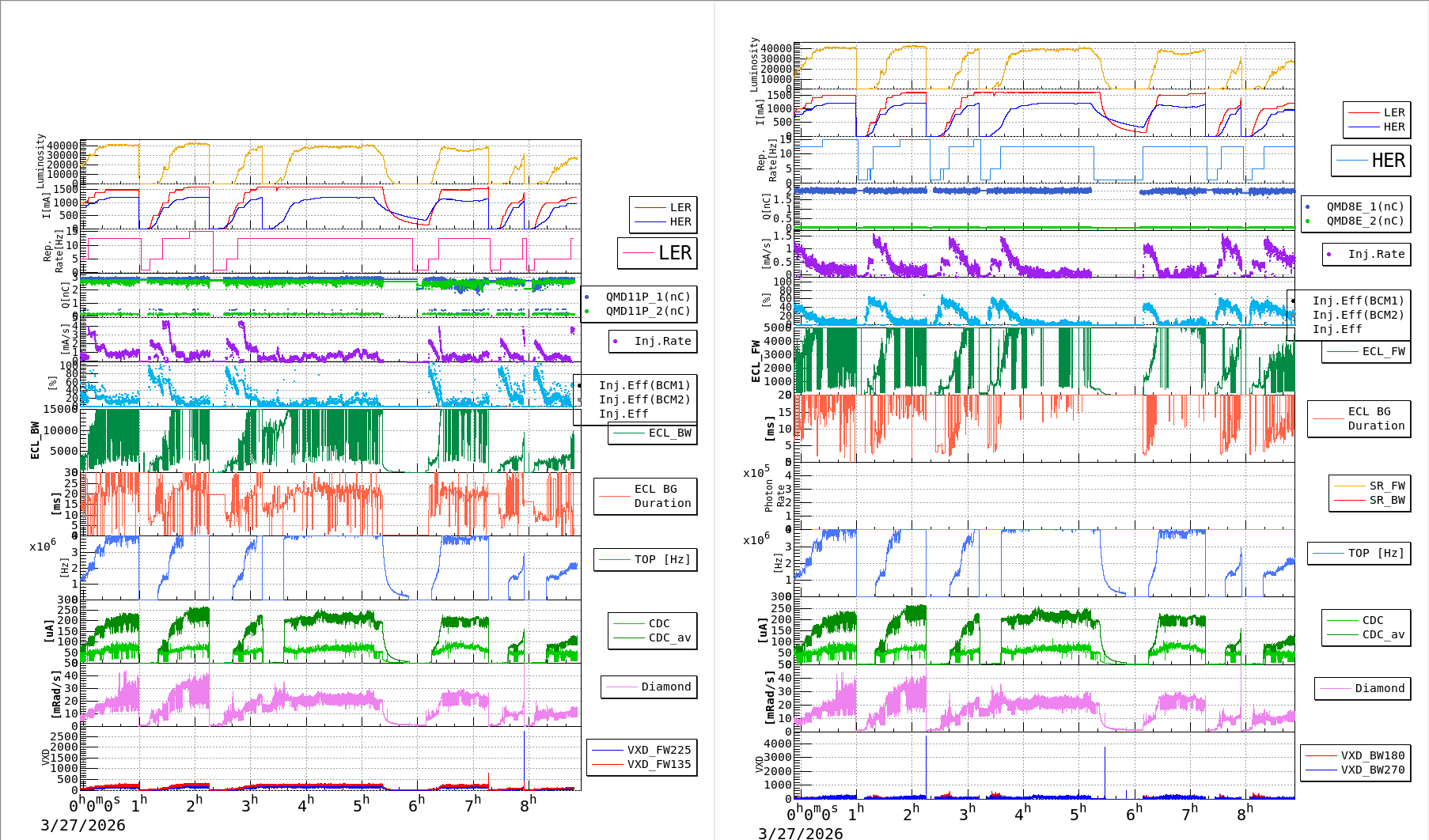
Task: Click the Photon Rate axis label
Action: tap(775, 495)
